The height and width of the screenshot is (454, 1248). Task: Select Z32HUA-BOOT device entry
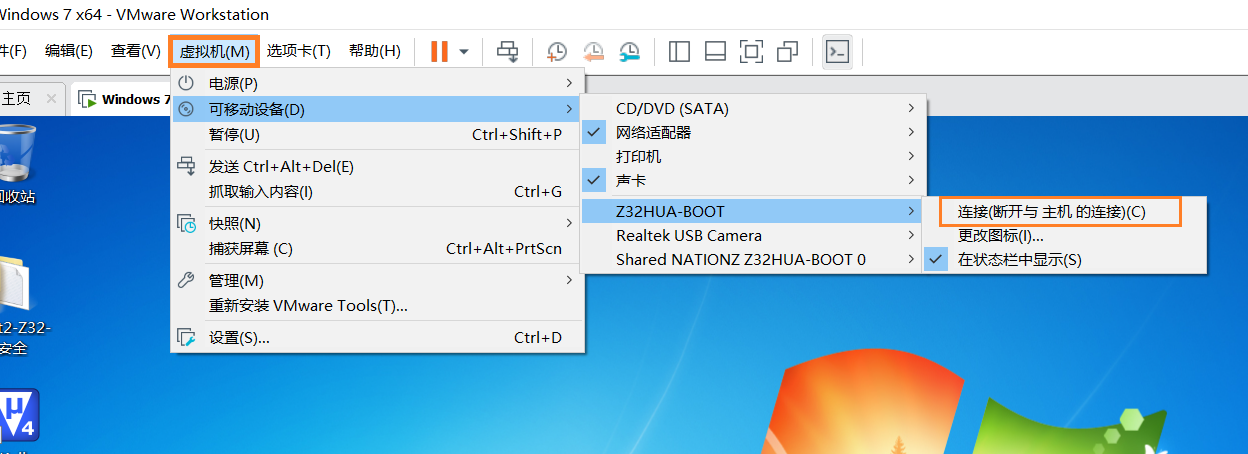(x=754, y=212)
